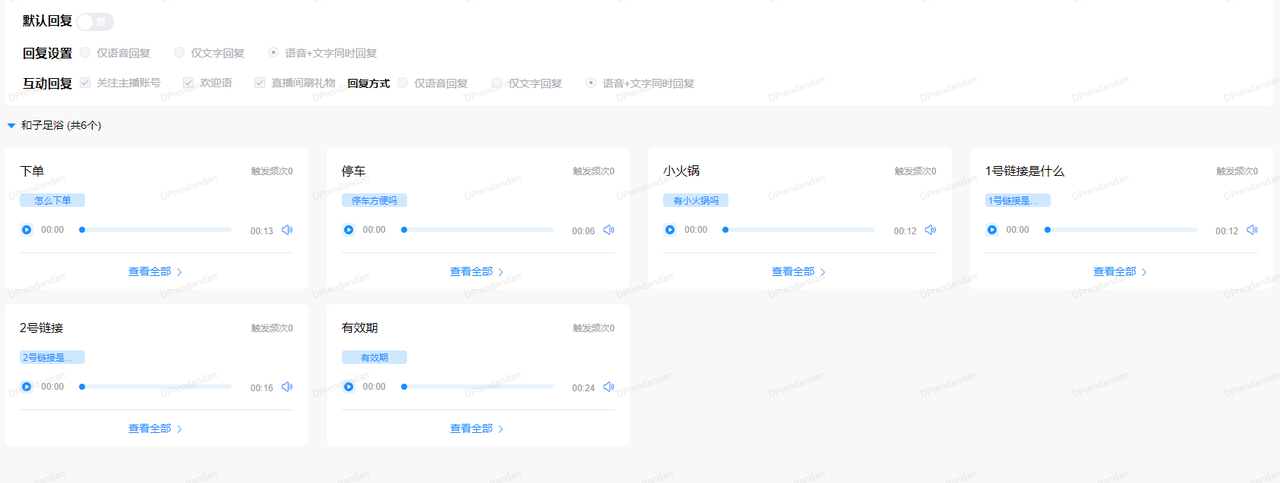The height and width of the screenshot is (483, 1280).
Task: Play the 停车 audio clip
Action: [349, 230]
